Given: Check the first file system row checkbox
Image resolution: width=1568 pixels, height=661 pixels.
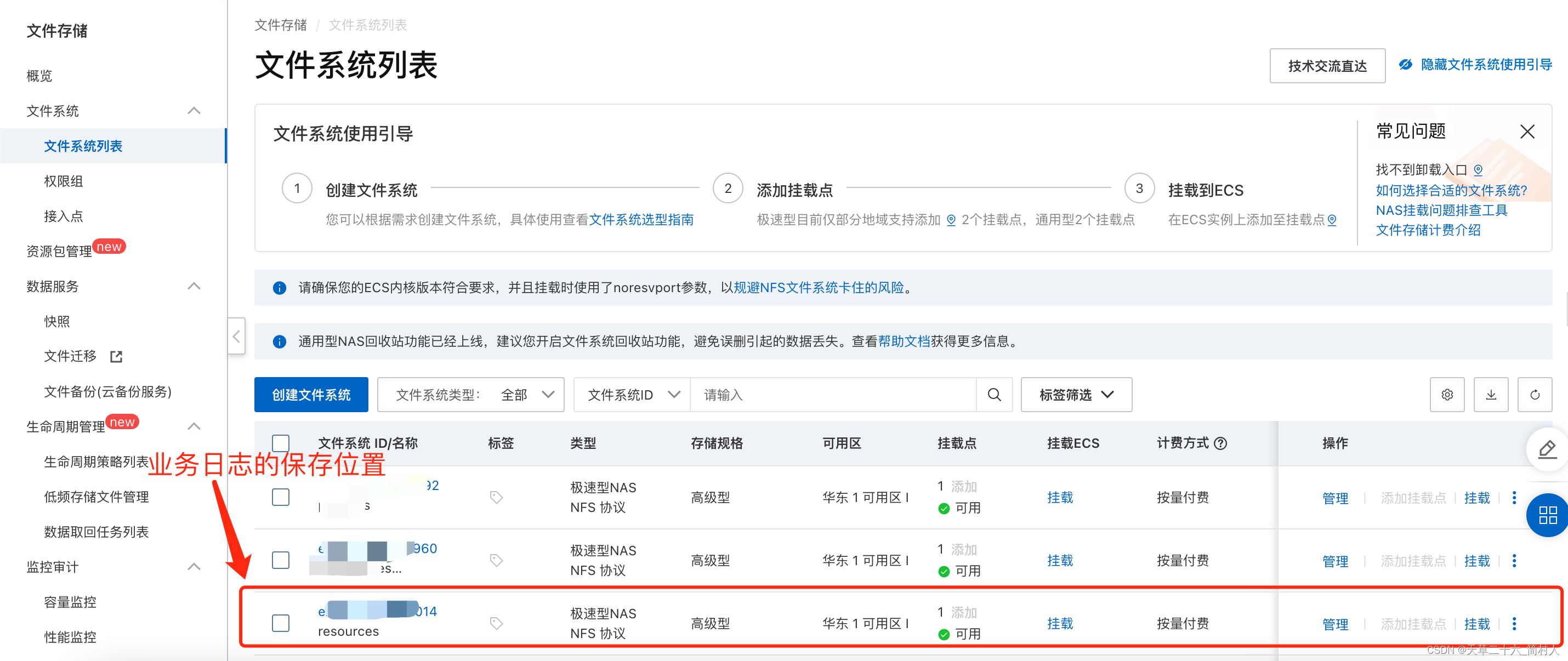Looking at the screenshot, I should [x=281, y=497].
